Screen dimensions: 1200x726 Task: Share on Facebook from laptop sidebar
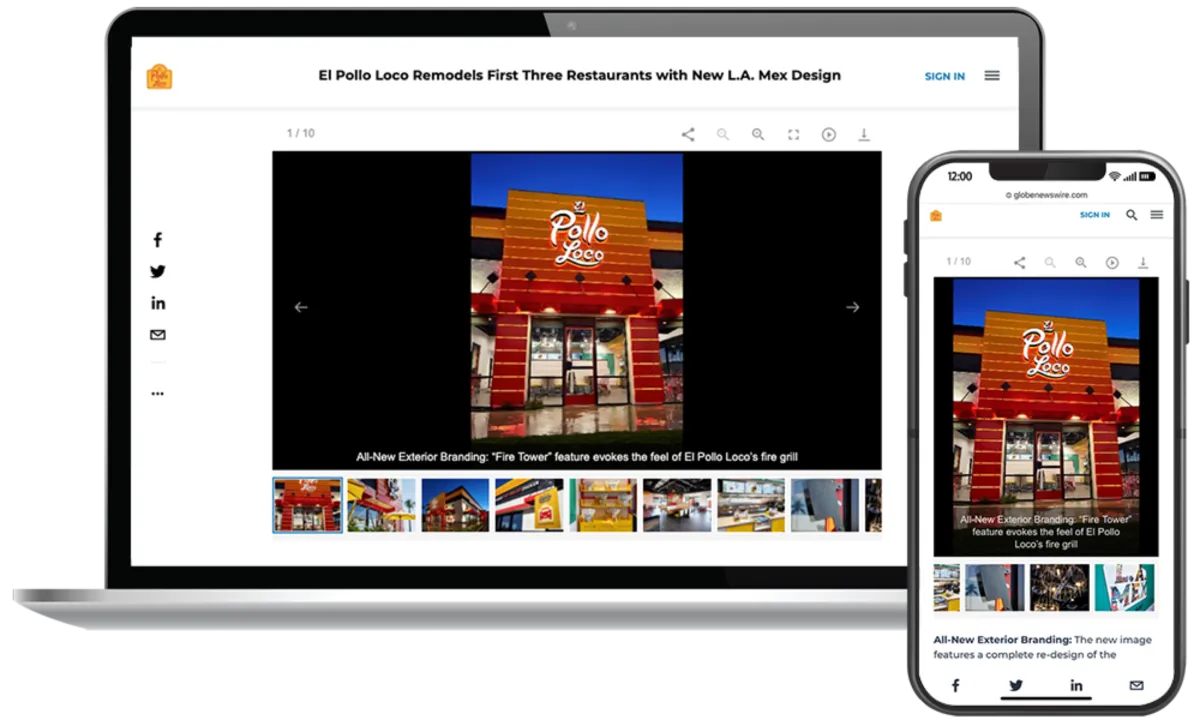[x=157, y=240]
